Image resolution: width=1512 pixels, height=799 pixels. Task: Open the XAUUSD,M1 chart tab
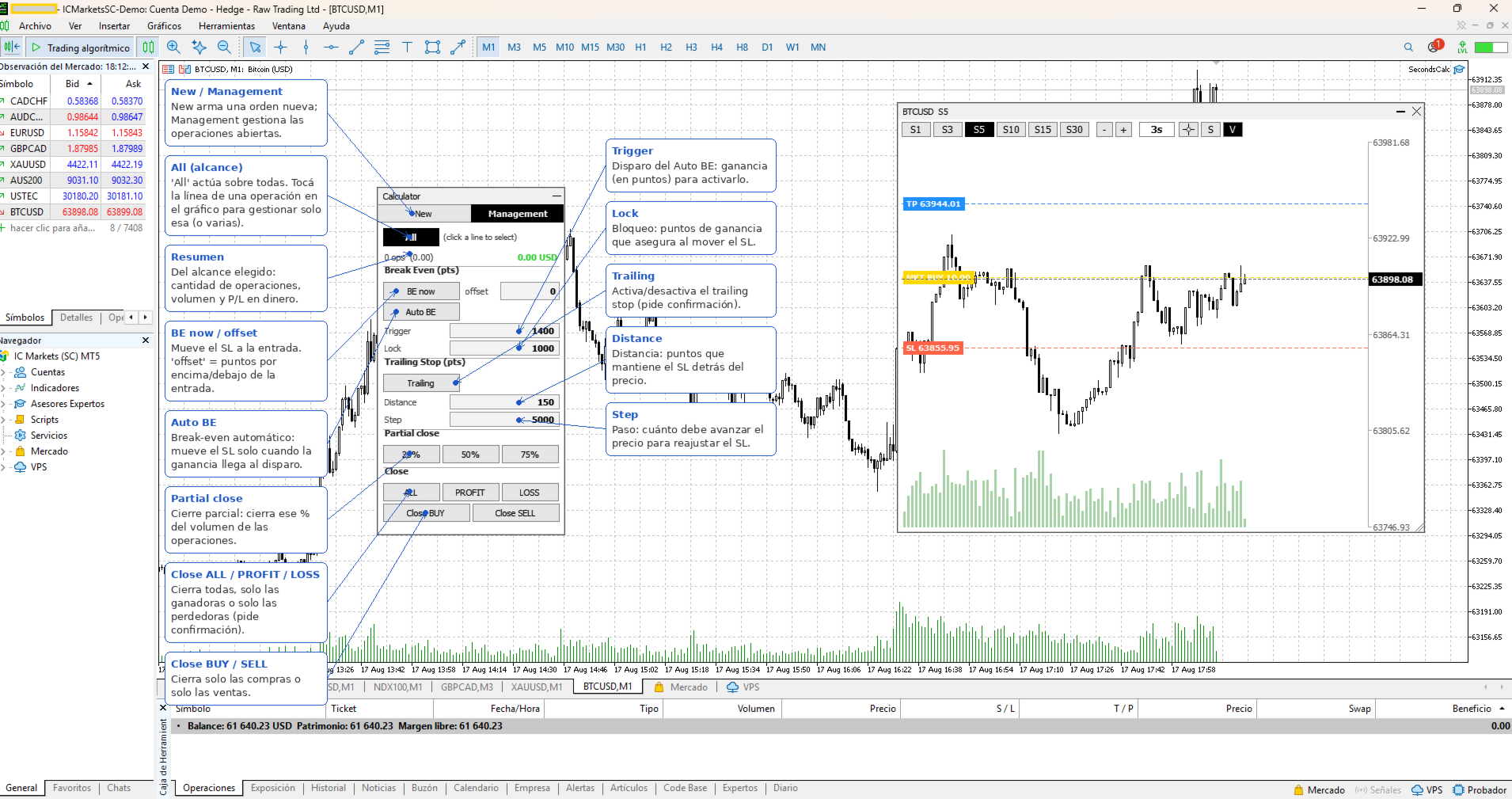(537, 687)
